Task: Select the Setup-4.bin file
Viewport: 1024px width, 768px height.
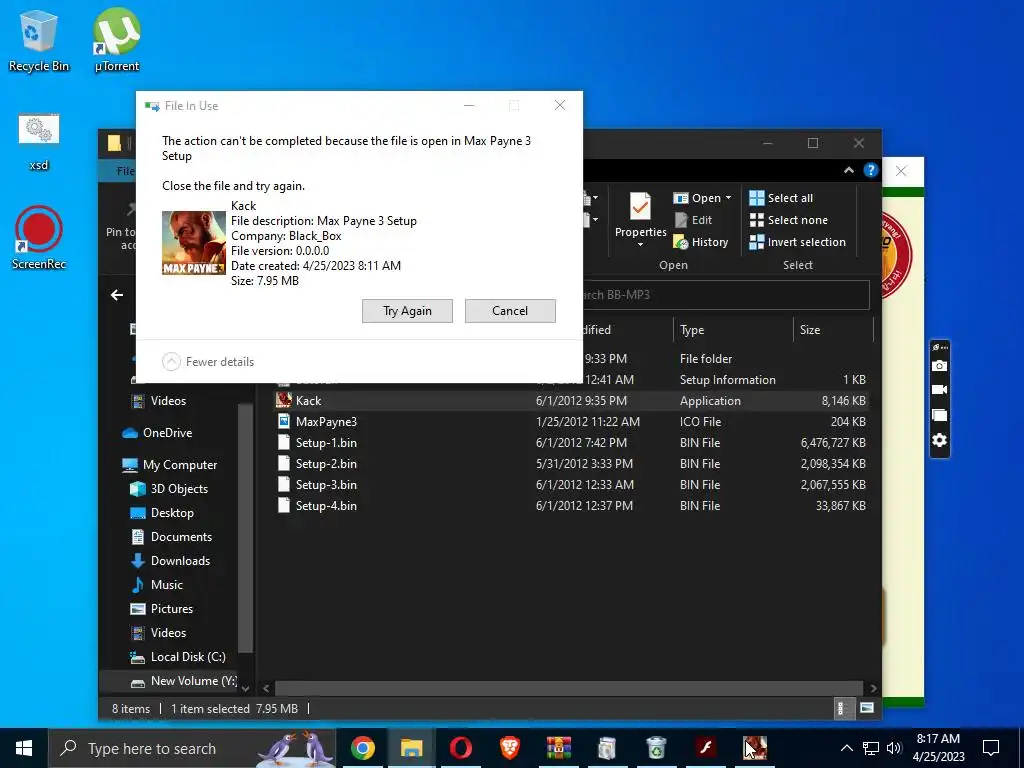Action: (571, 505)
